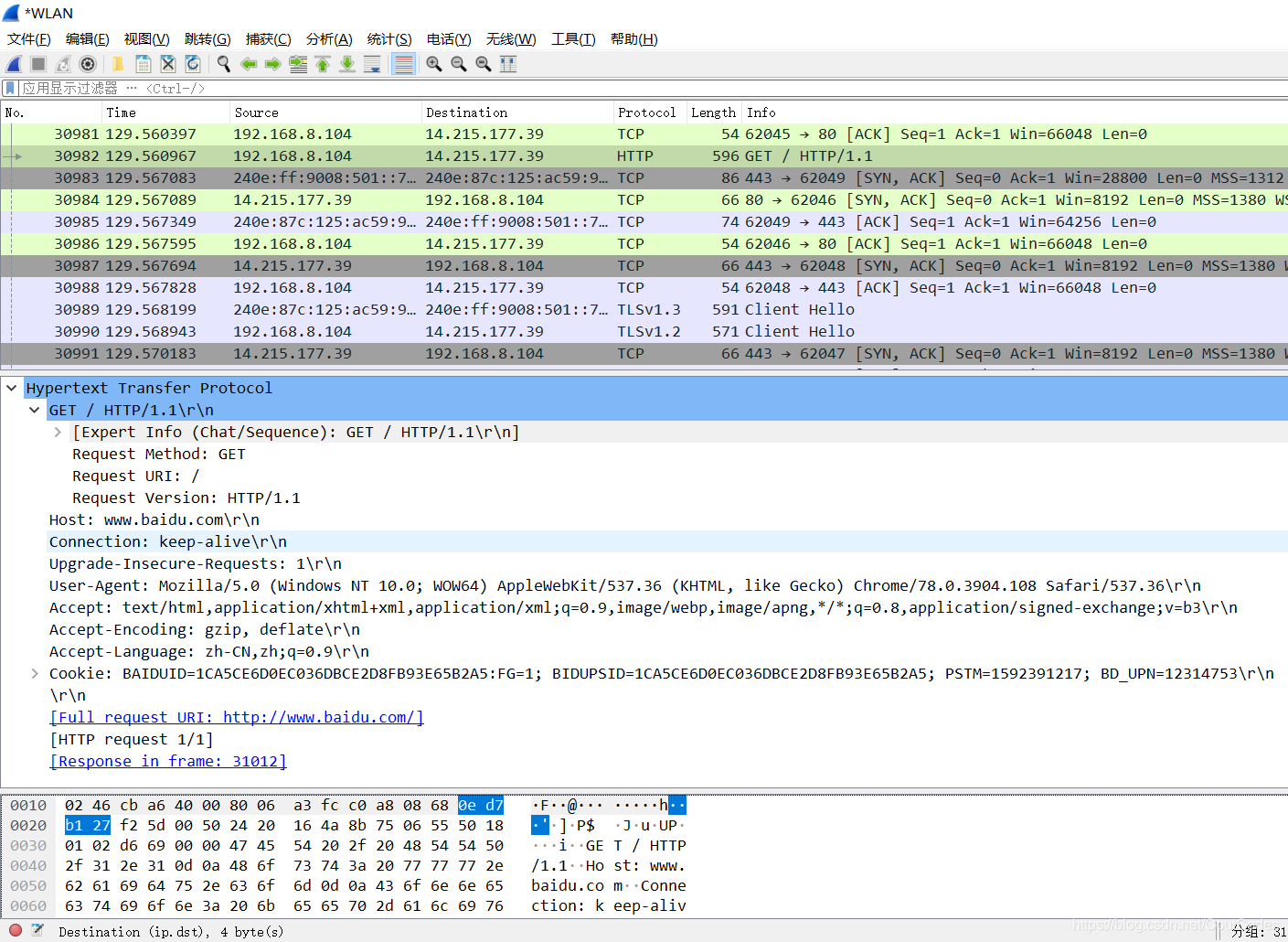This screenshot has width=1288, height=942.
Task: Open the 分析(A) menu
Action: click(329, 39)
